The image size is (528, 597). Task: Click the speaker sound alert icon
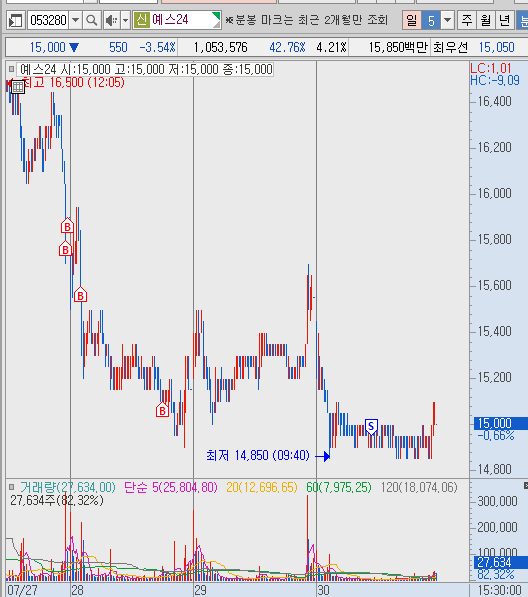(x=112, y=20)
